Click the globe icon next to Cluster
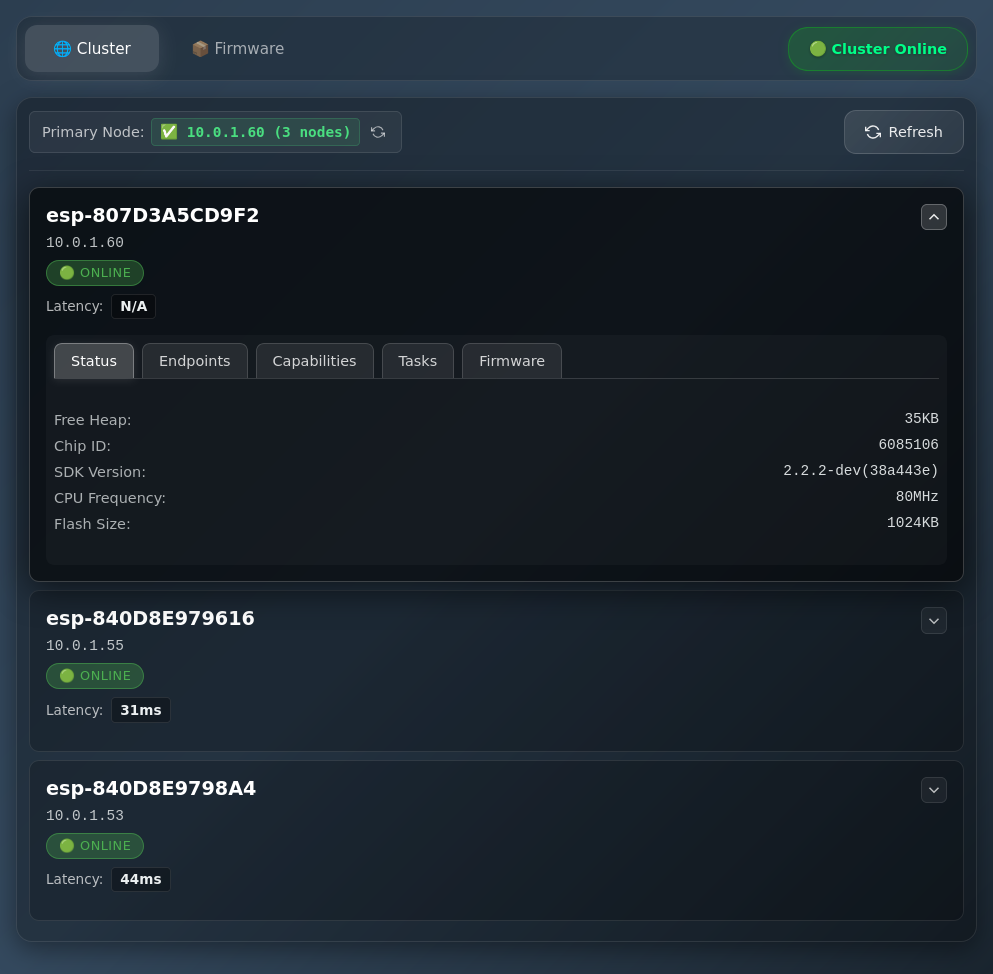Screen dimensions: 993x974 coord(62,48)
